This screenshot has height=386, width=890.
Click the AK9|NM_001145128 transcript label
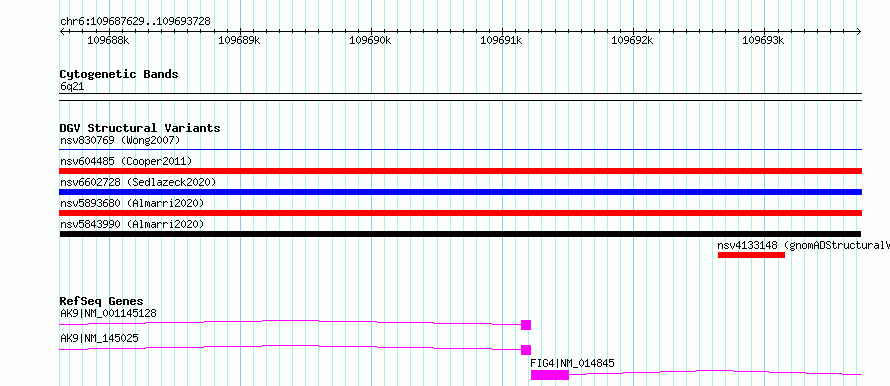point(108,313)
